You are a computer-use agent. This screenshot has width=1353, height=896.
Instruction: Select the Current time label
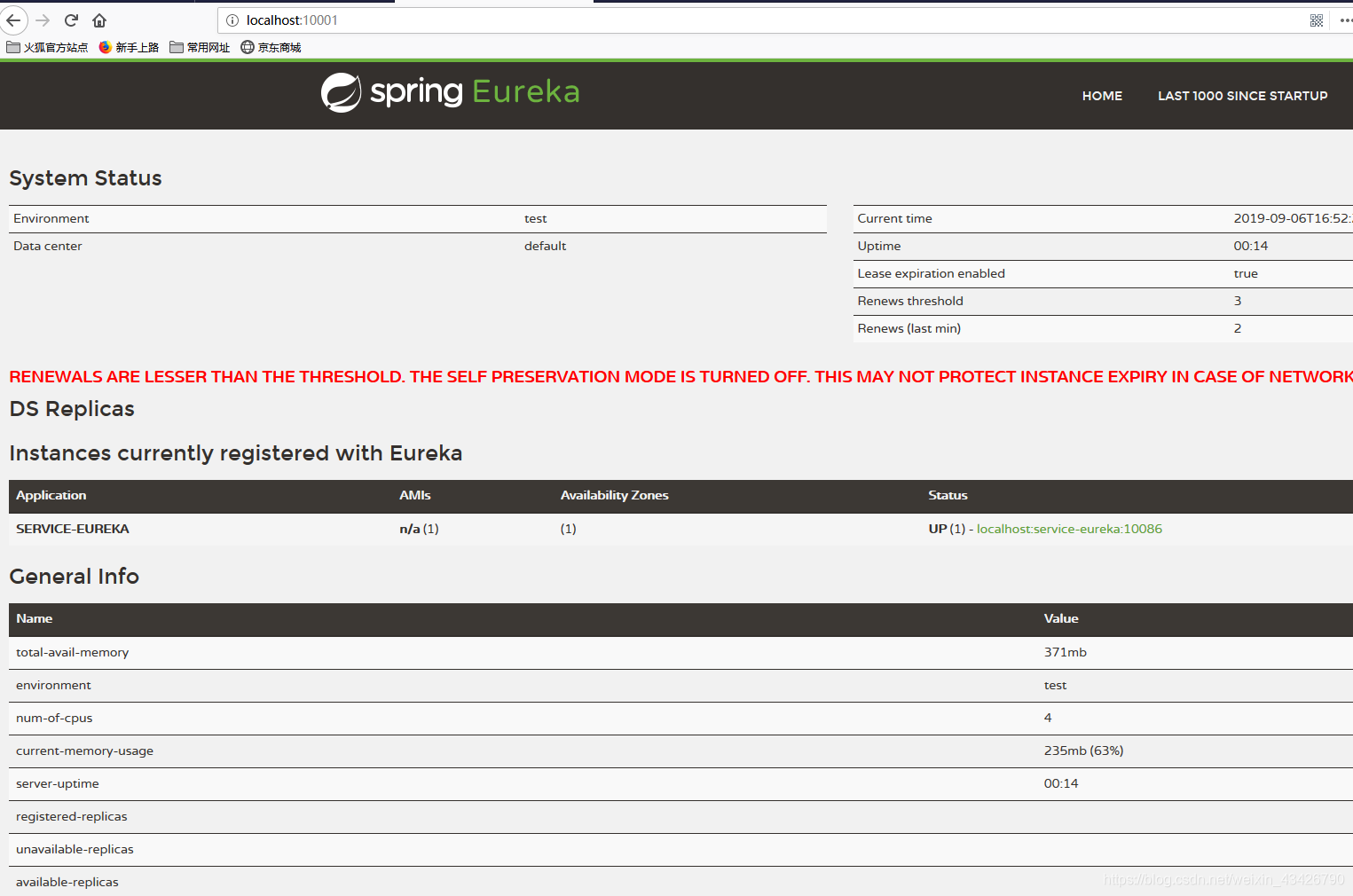894,218
